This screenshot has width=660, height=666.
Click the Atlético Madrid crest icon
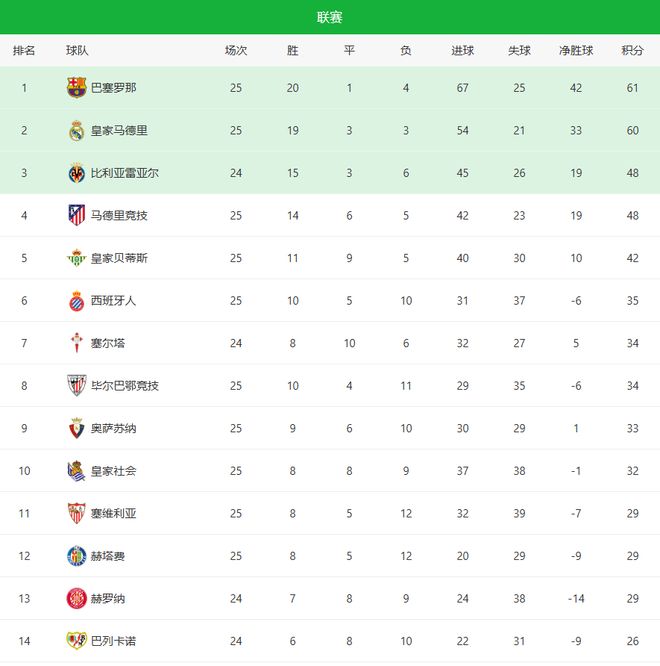(x=76, y=215)
